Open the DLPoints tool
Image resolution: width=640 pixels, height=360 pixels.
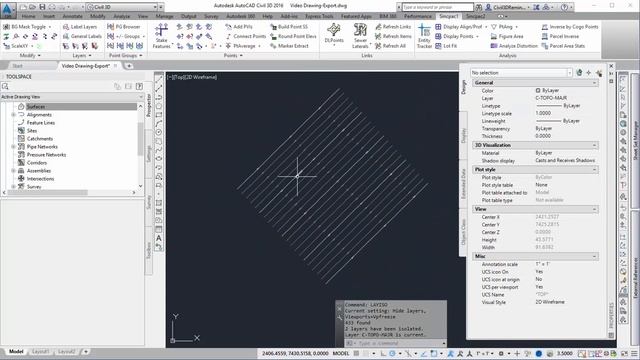click(334, 34)
